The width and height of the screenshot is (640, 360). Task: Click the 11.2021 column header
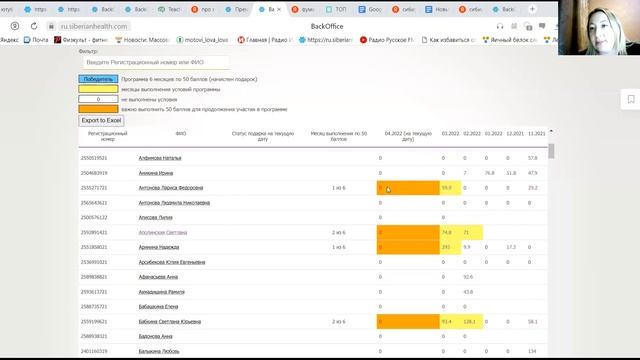[x=536, y=133]
